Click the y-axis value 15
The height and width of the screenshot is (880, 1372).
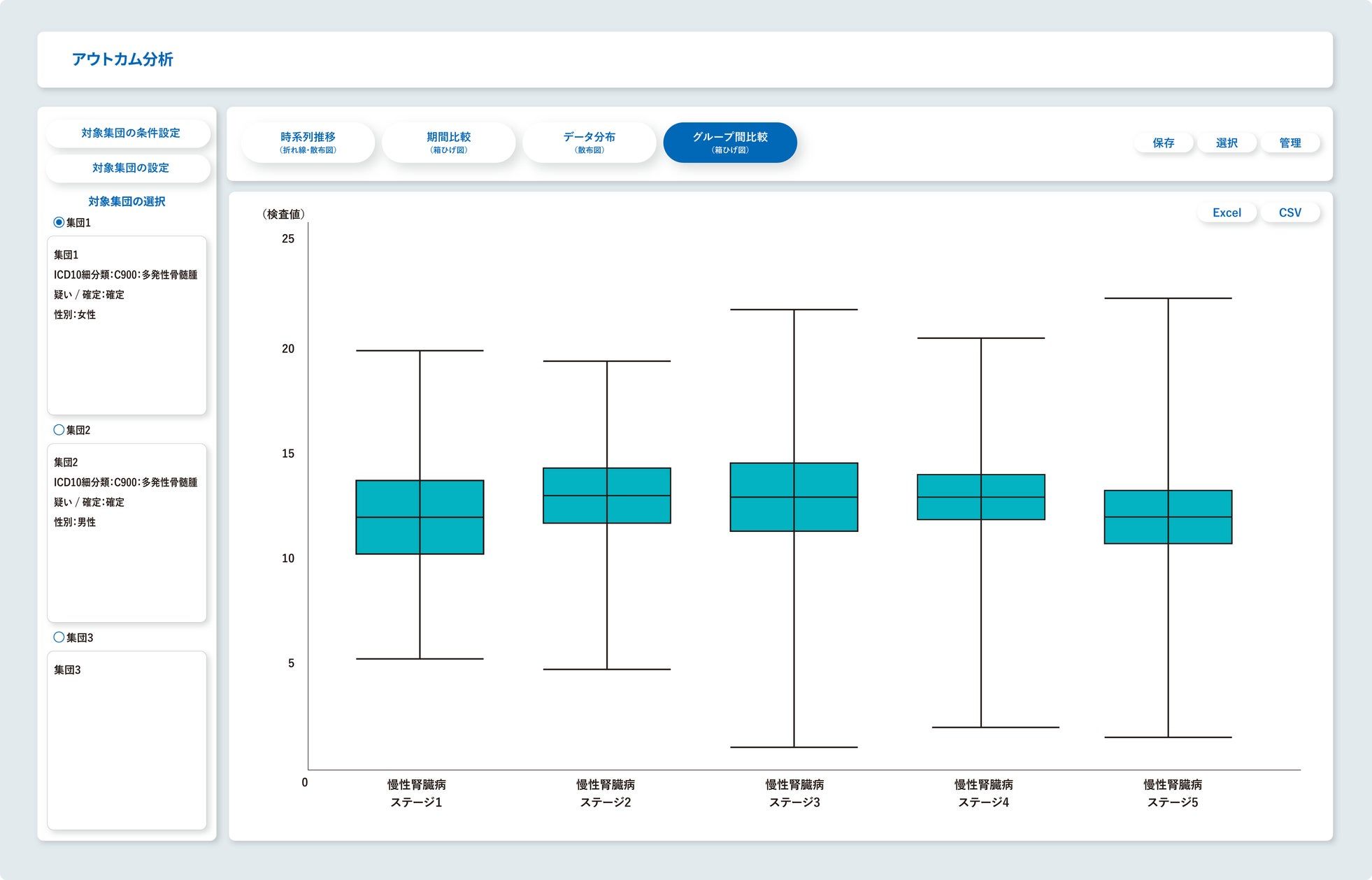[x=288, y=454]
